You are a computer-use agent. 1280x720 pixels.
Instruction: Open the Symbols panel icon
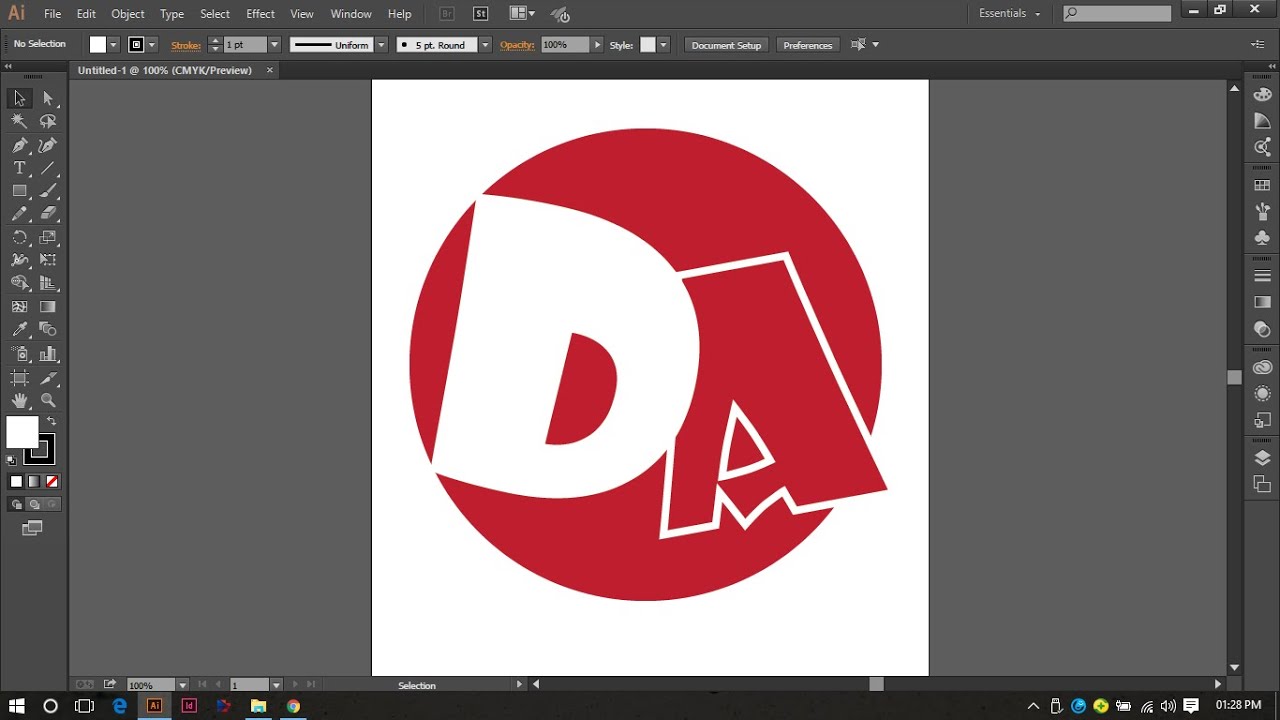coord(1262,238)
